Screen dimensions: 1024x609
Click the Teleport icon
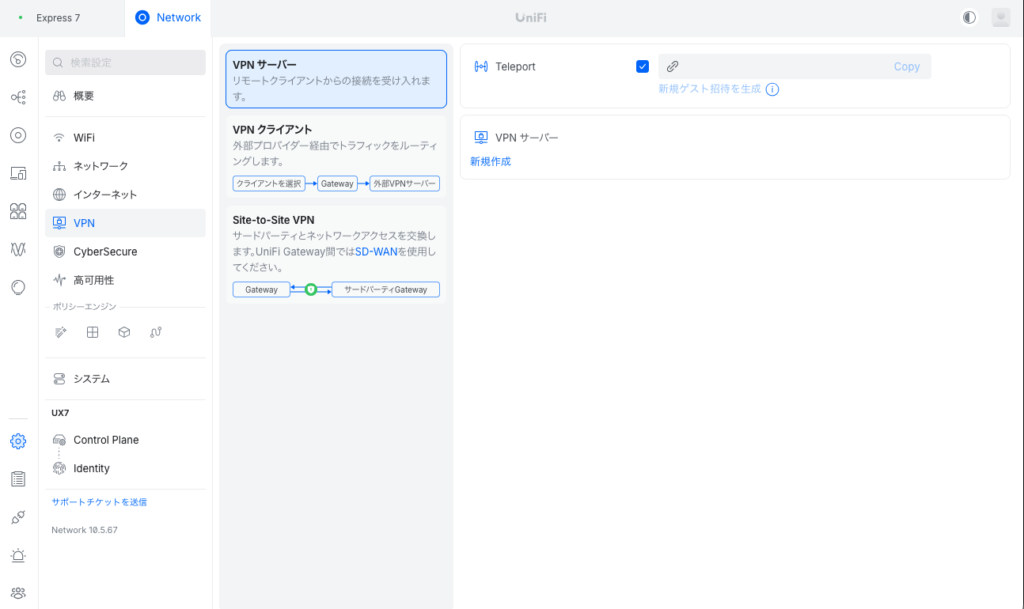(x=481, y=67)
